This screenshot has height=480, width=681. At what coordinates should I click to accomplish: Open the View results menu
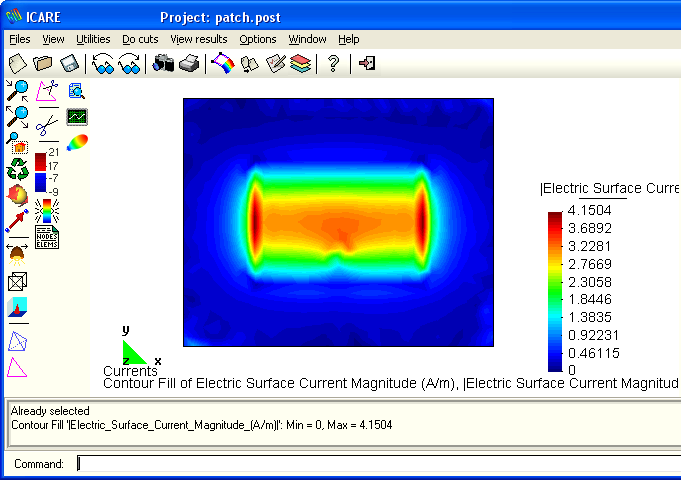click(x=198, y=39)
